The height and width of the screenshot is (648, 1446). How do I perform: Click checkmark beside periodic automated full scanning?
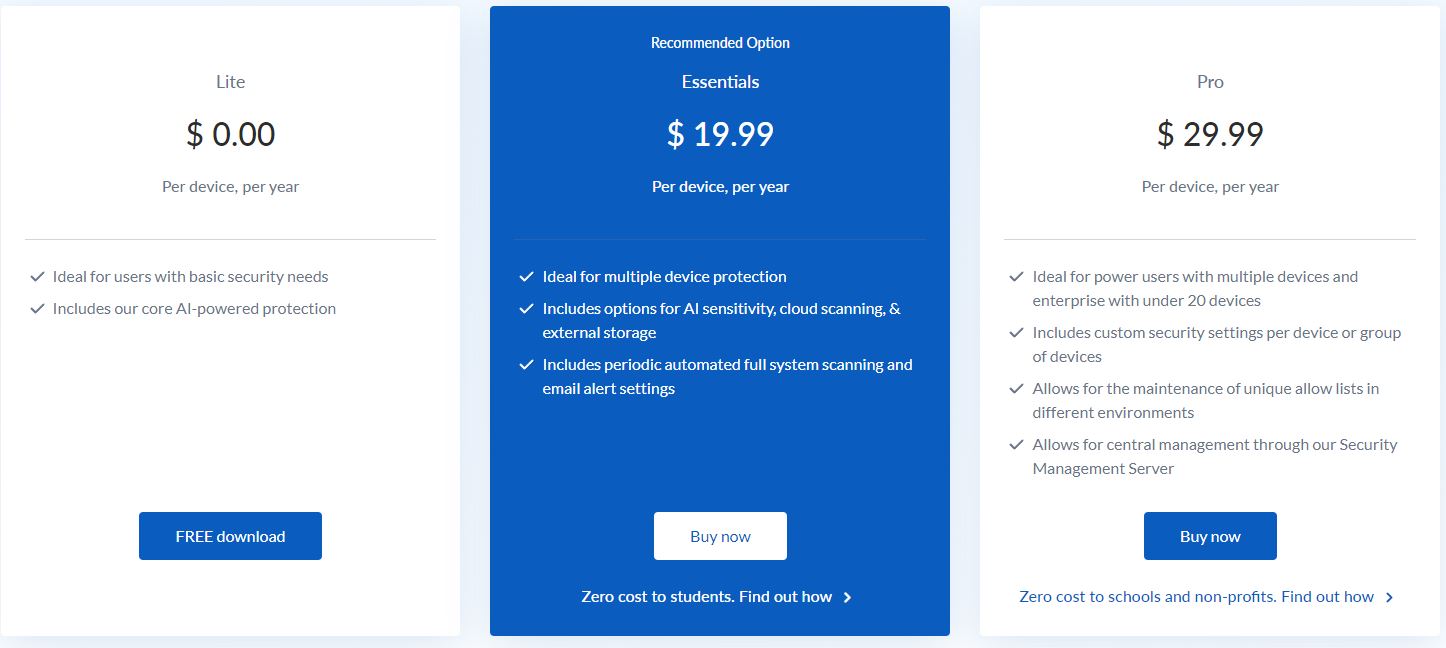pyautogui.click(x=527, y=365)
